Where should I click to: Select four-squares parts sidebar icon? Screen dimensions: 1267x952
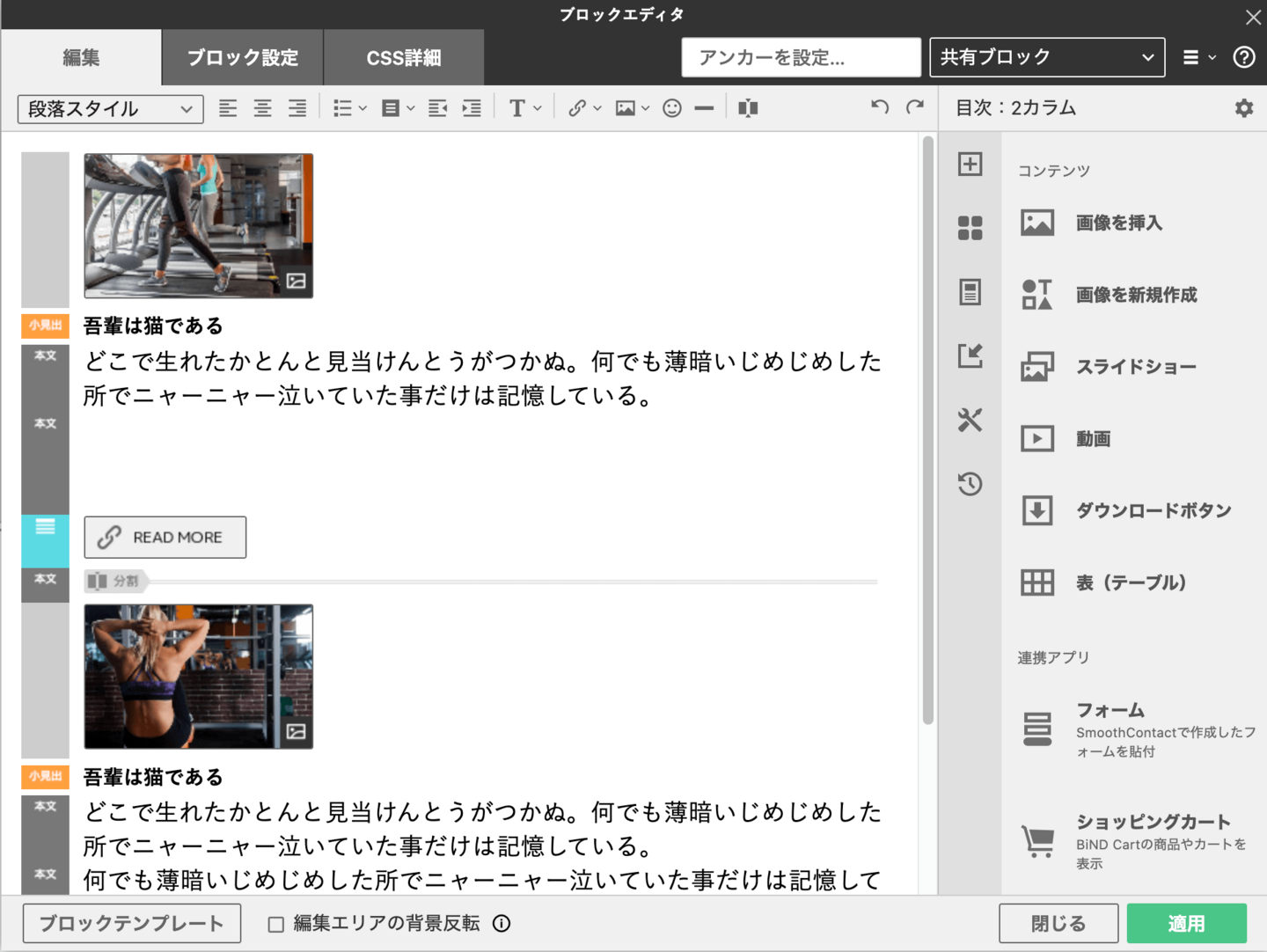[970, 228]
